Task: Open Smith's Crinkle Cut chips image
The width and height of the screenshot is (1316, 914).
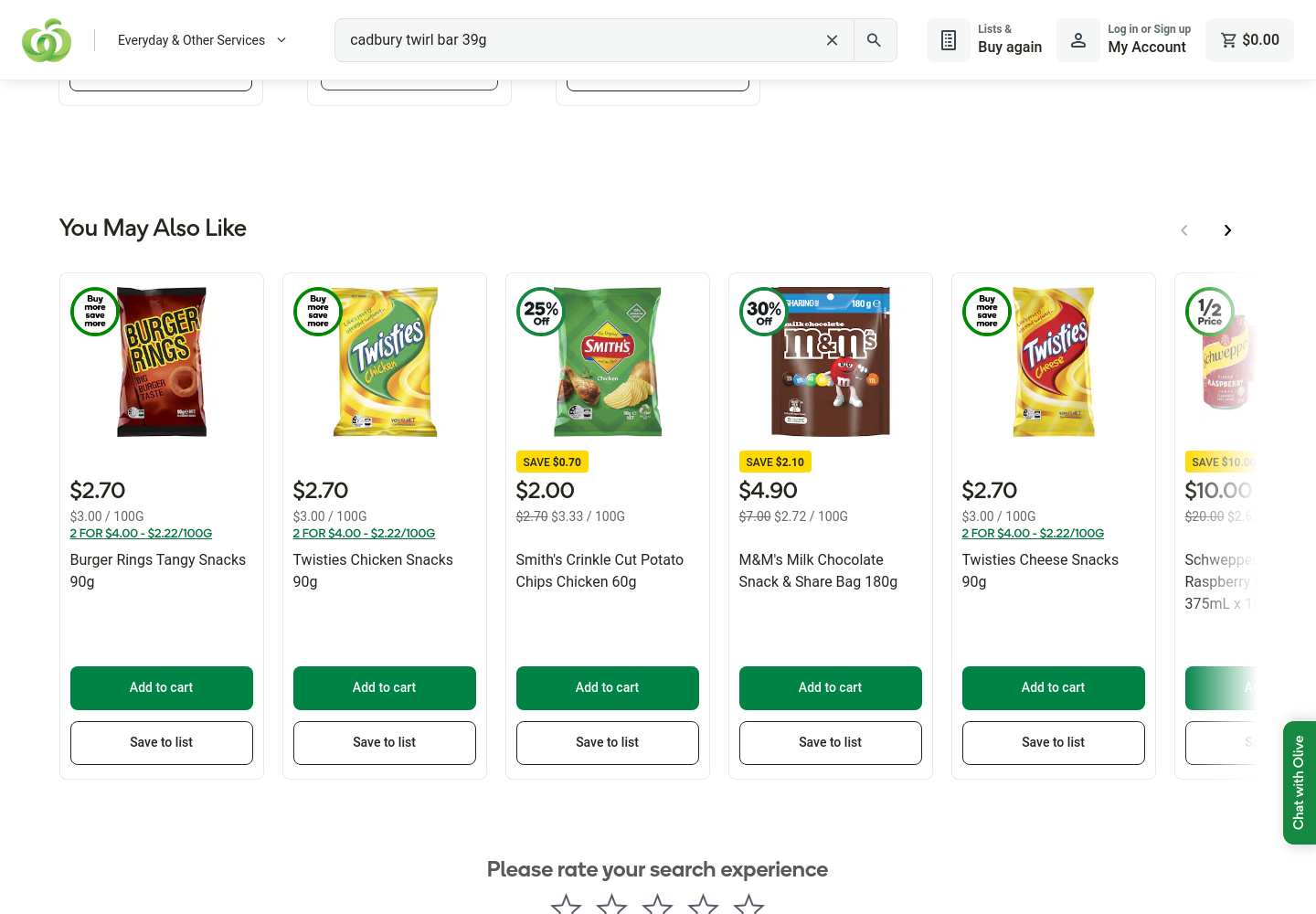Action: pyautogui.click(x=608, y=362)
